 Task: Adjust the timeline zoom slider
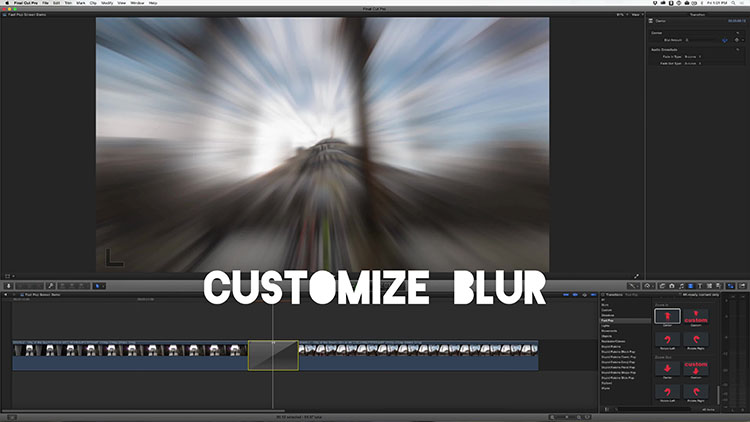click(x=567, y=417)
